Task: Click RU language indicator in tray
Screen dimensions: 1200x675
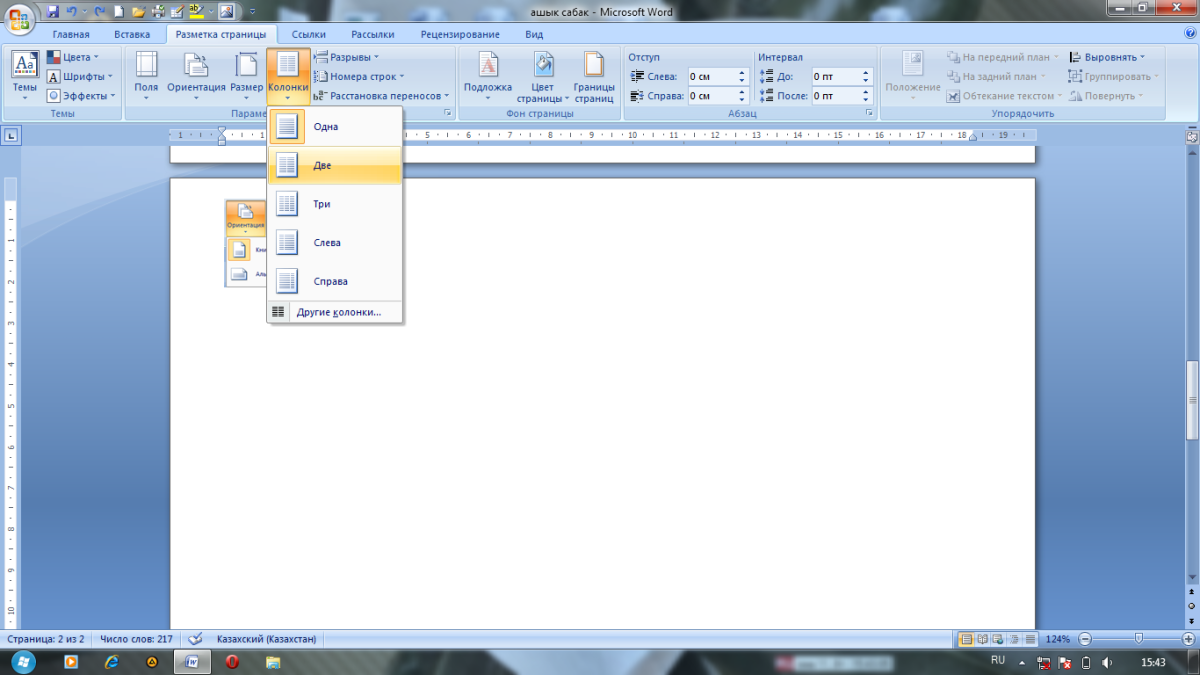Action: coord(997,661)
